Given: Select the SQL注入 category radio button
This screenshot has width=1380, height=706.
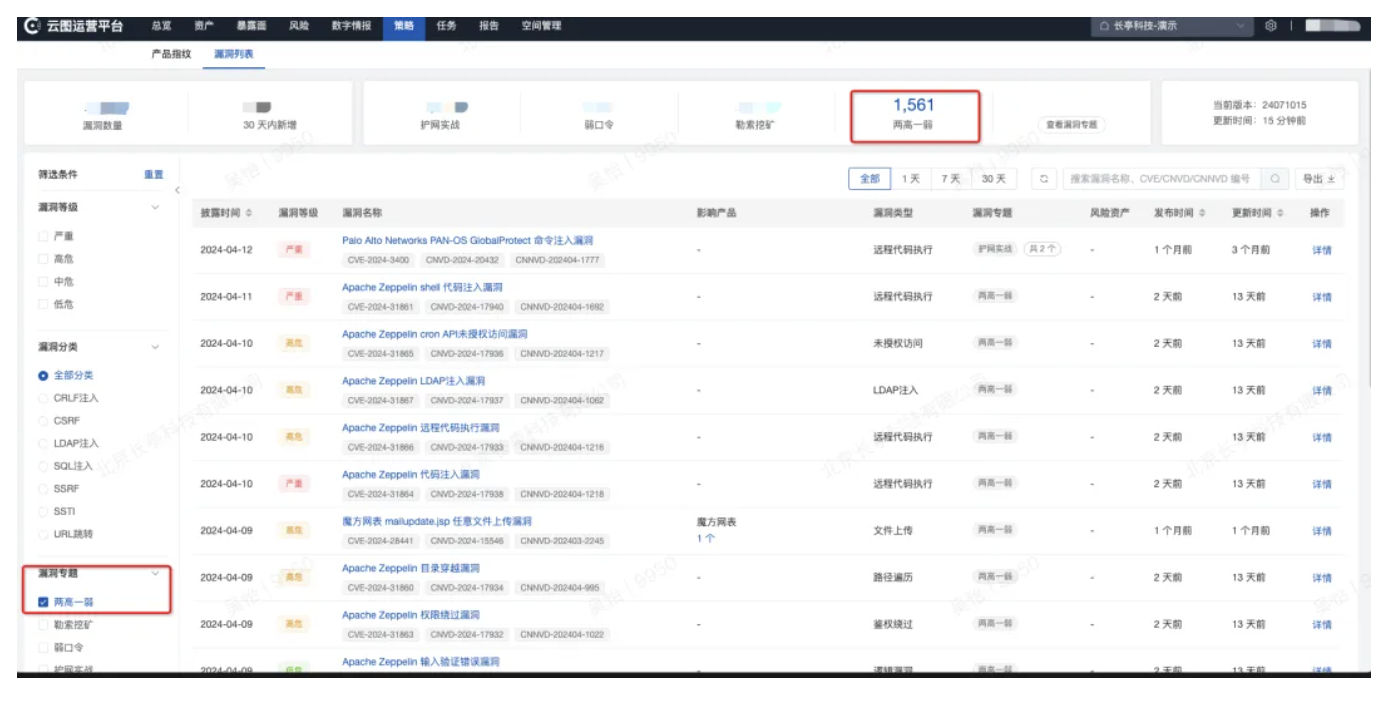Looking at the screenshot, I should coord(43,466).
